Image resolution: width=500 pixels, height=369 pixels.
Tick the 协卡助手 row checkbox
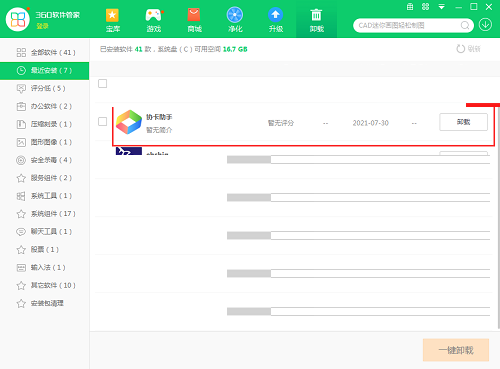pos(103,122)
